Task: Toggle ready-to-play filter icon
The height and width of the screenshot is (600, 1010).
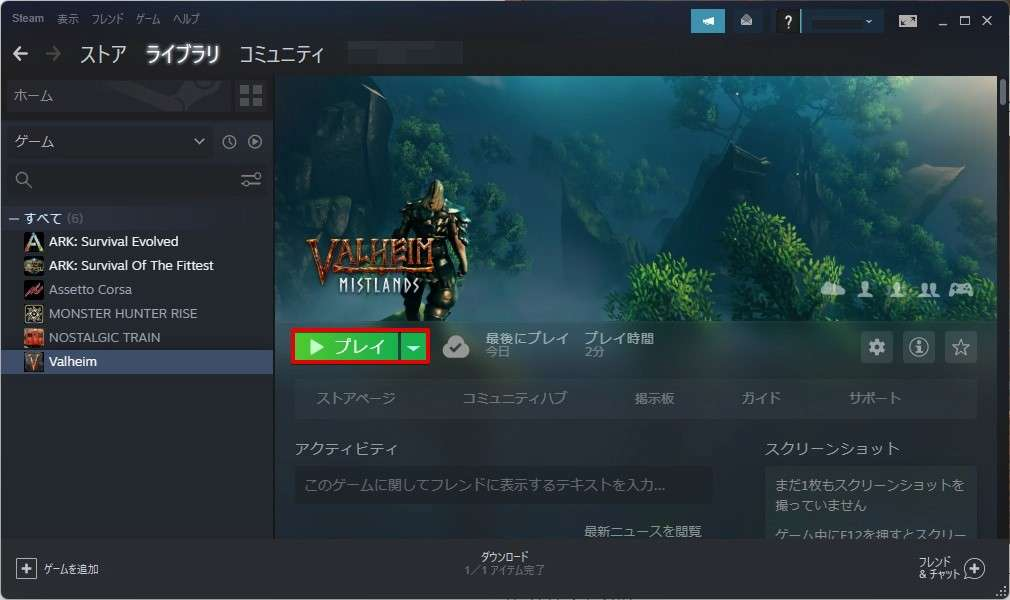Action: tap(255, 142)
